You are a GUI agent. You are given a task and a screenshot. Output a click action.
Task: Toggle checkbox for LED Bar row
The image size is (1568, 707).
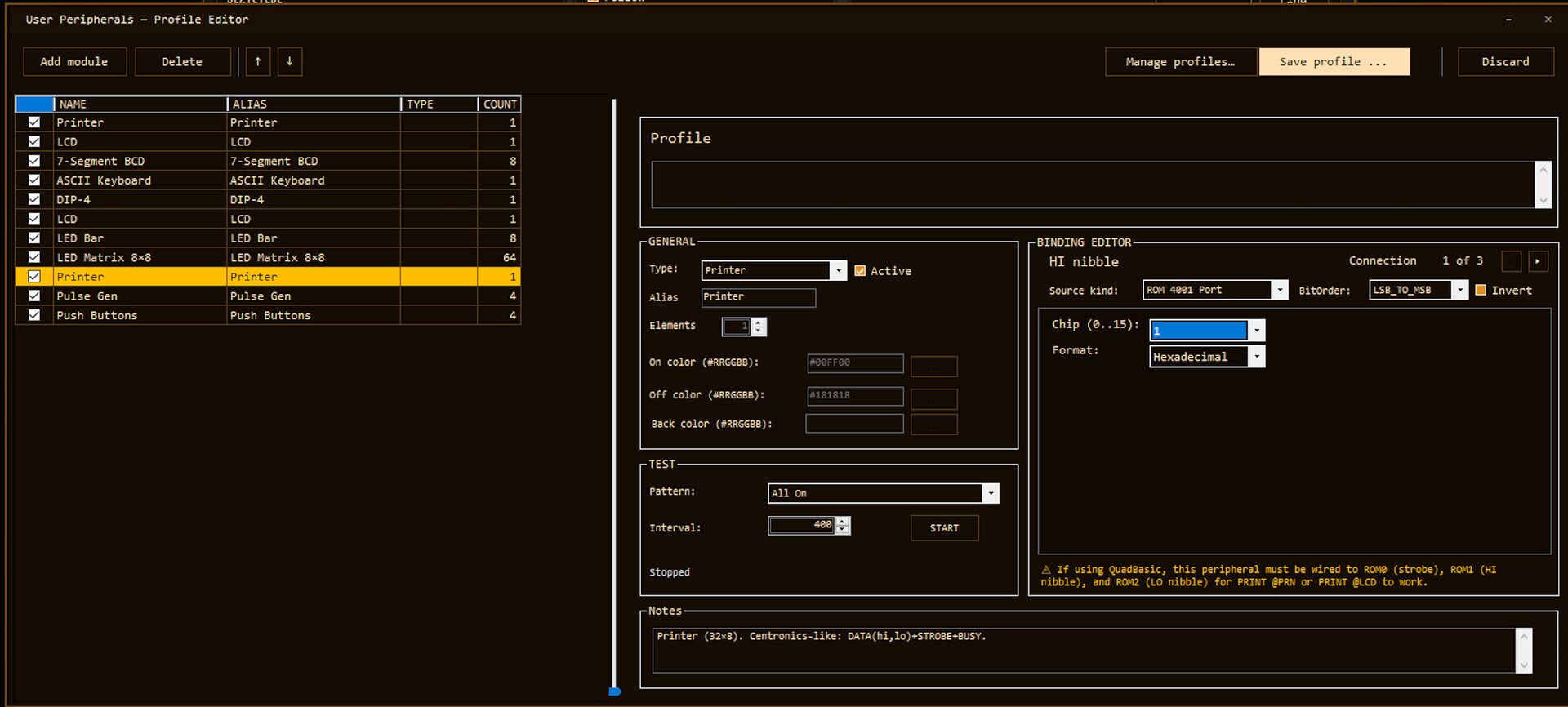pyautogui.click(x=34, y=238)
